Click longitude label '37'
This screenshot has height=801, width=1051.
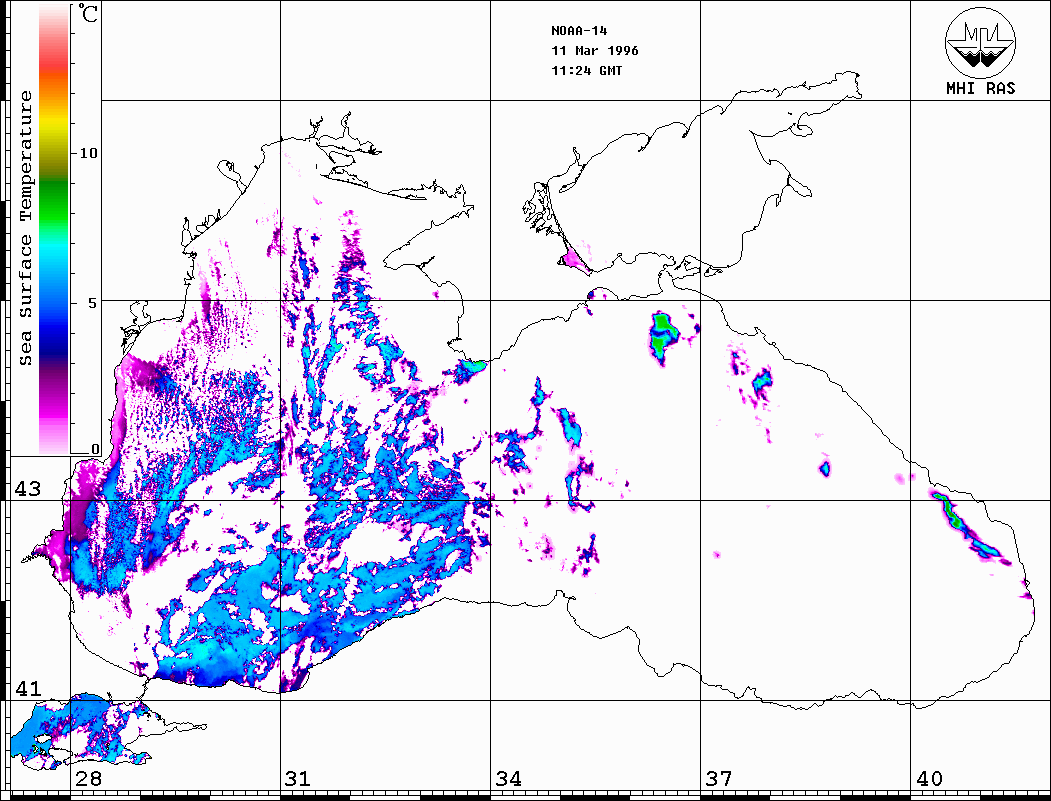[x=719, y=778]
